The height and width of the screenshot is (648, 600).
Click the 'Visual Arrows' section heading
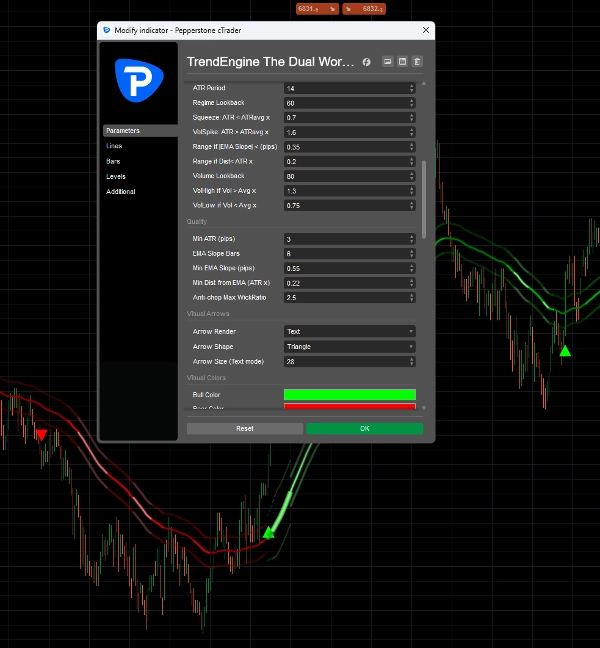(x=208, y=314)
